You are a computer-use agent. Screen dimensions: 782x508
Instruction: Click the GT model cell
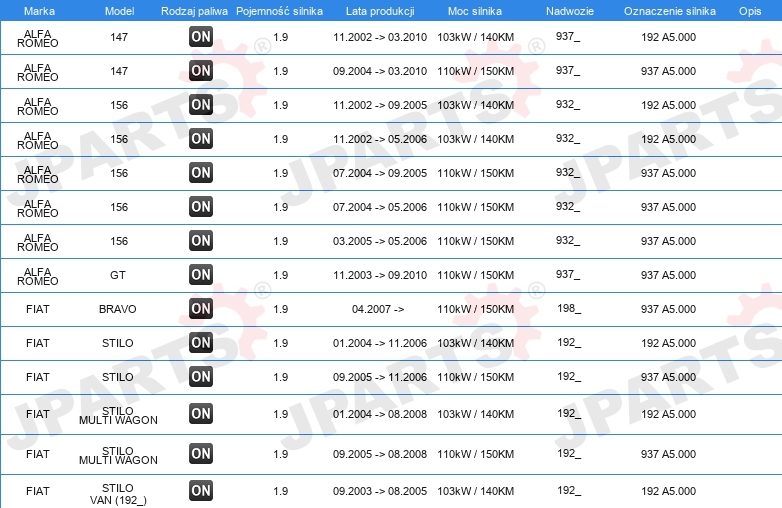118,275
